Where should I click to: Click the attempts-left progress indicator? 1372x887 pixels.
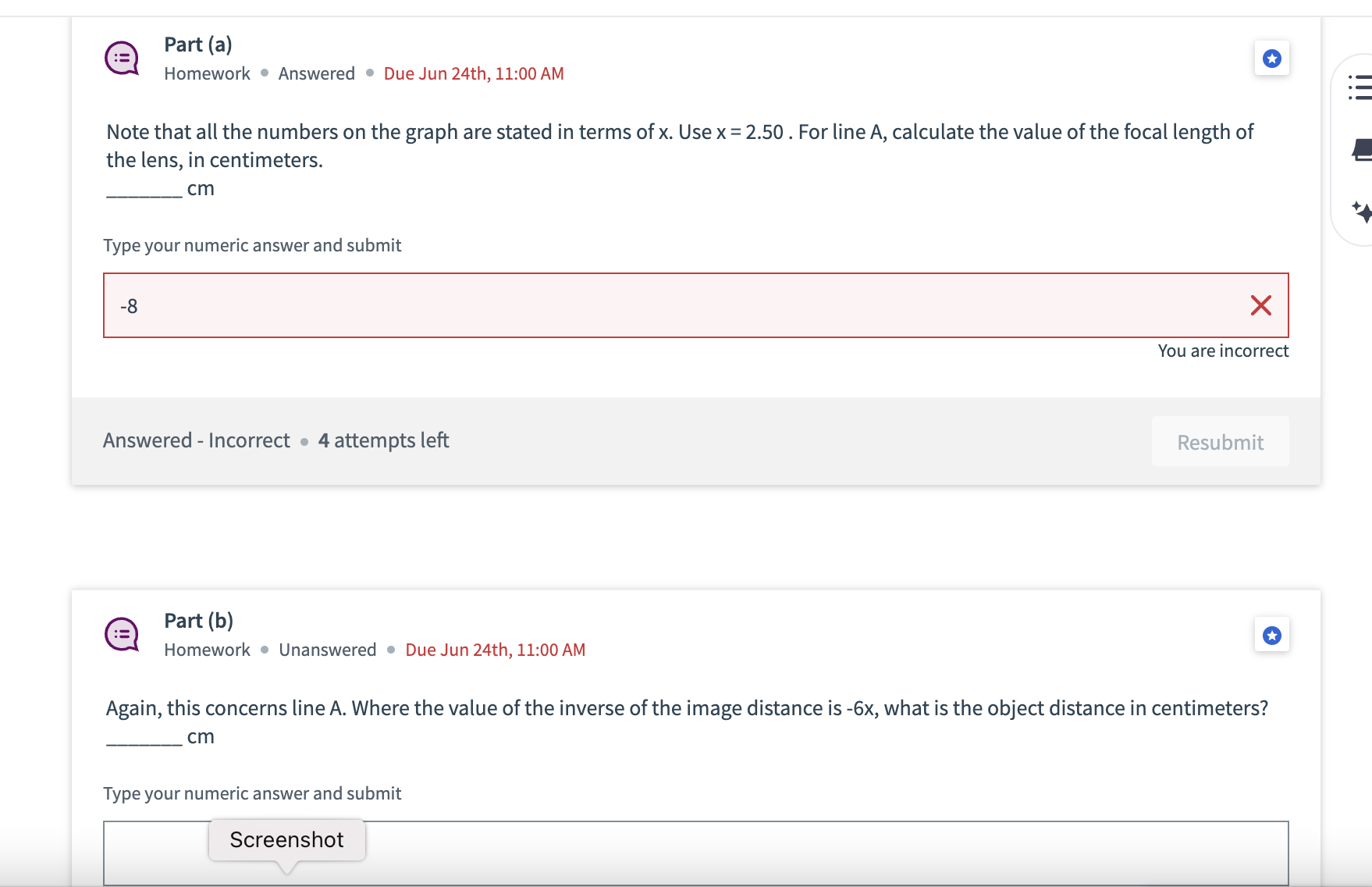click(382, 440)
